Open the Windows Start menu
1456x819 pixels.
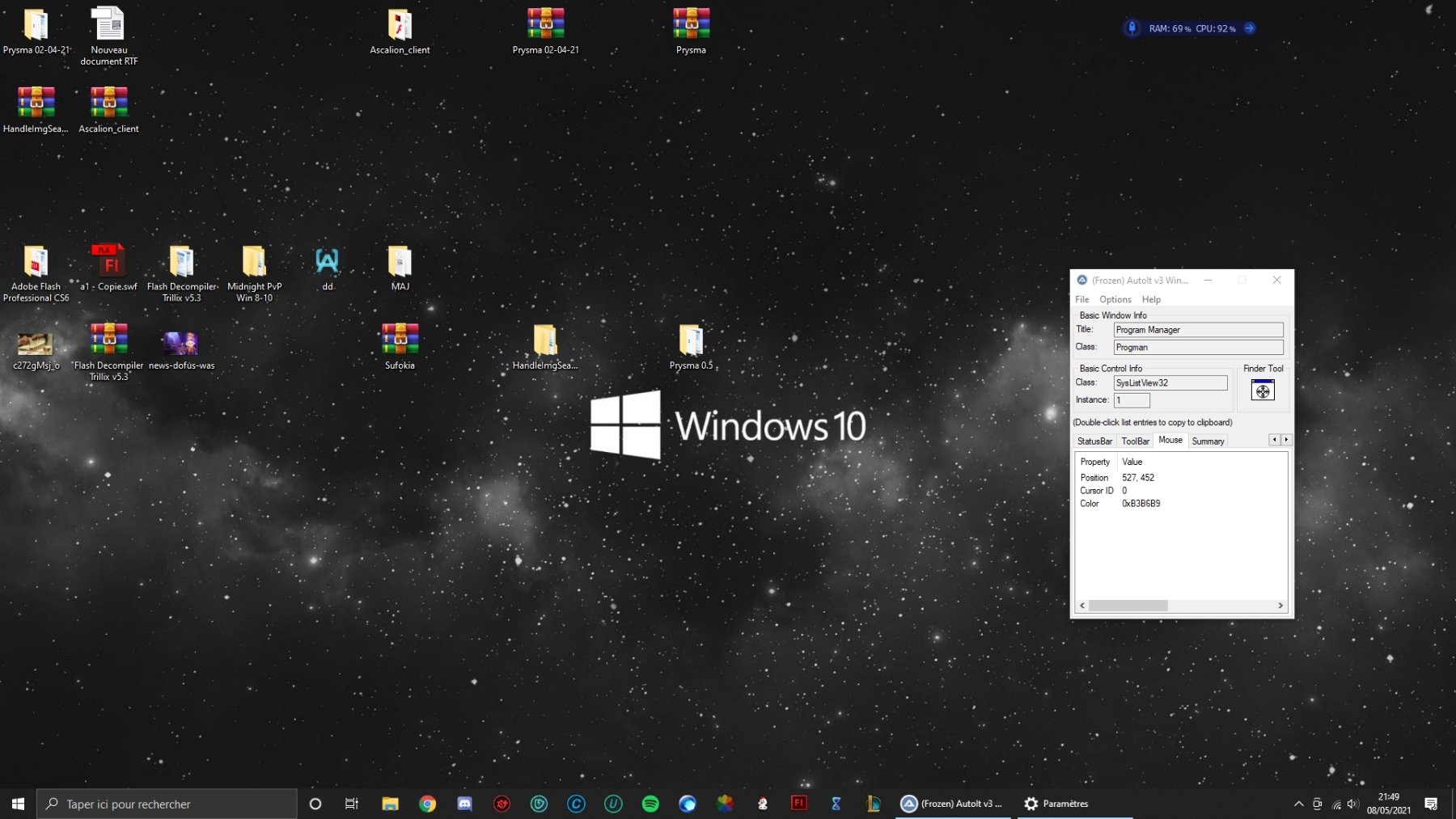18,804
